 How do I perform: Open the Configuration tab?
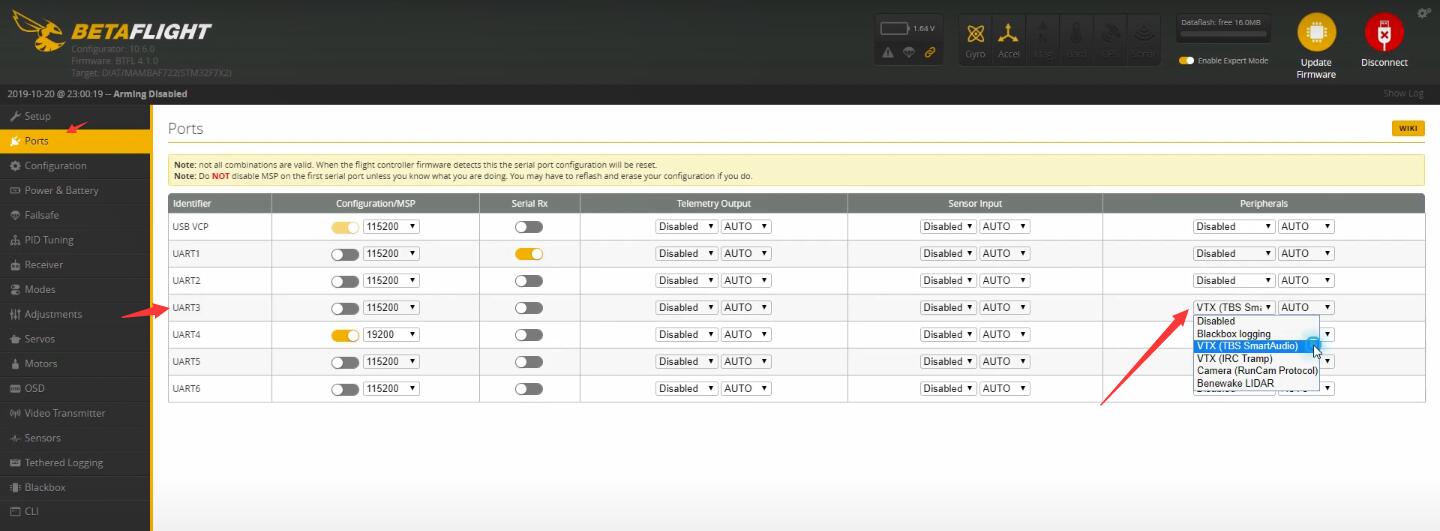76,166
